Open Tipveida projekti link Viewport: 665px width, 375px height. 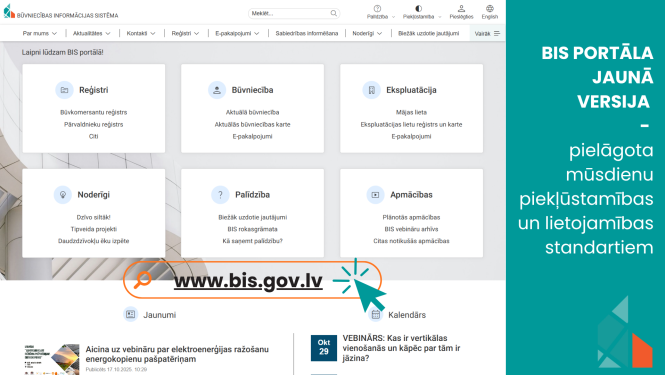tap(93, 229)
